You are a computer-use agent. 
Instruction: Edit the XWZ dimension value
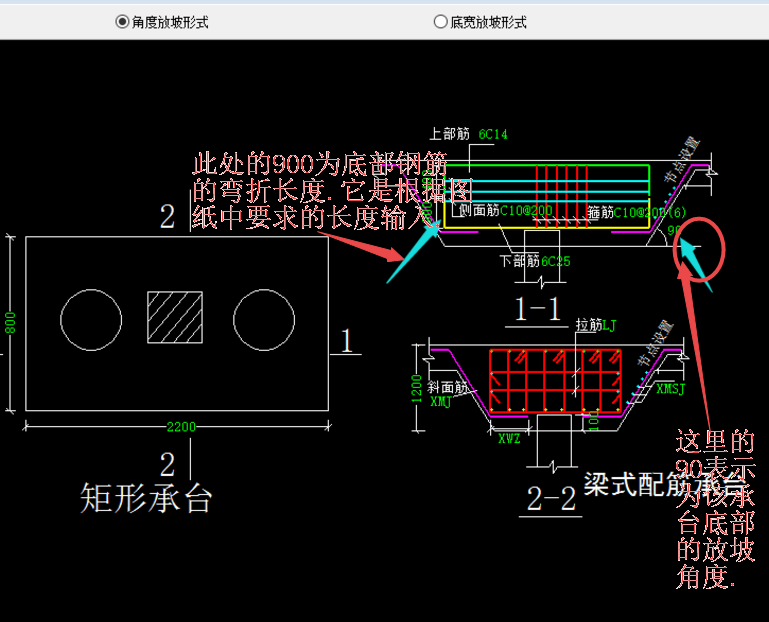pyautogui.click(x=509, y=439)
